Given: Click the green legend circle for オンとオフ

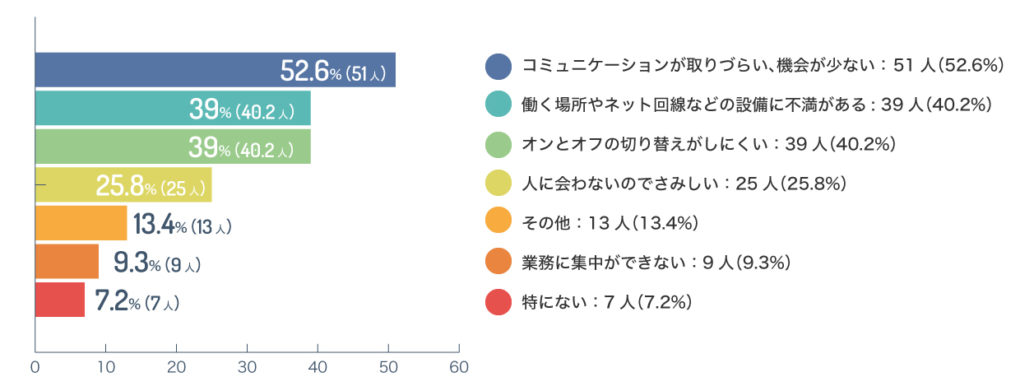Looking at the screenshot, I should point(498,144).
